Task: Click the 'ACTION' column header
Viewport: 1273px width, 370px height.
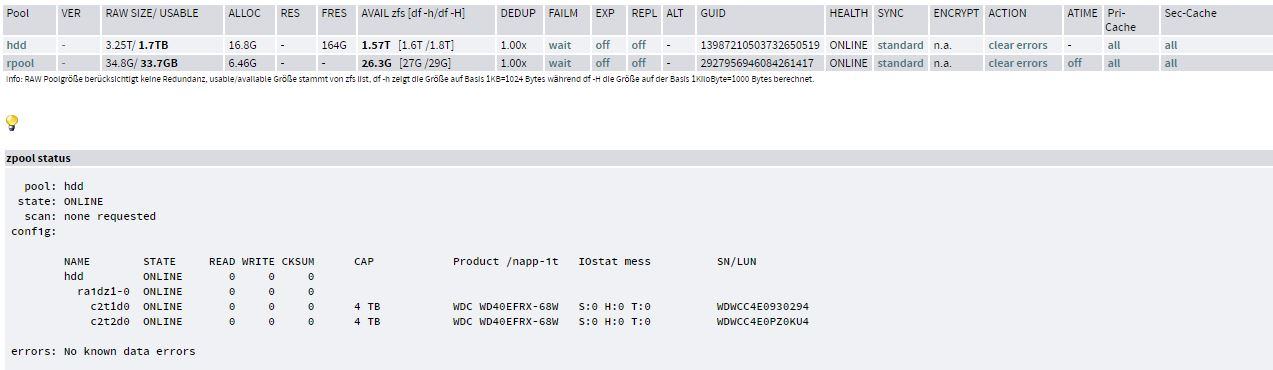Action: click(1007, 14)
